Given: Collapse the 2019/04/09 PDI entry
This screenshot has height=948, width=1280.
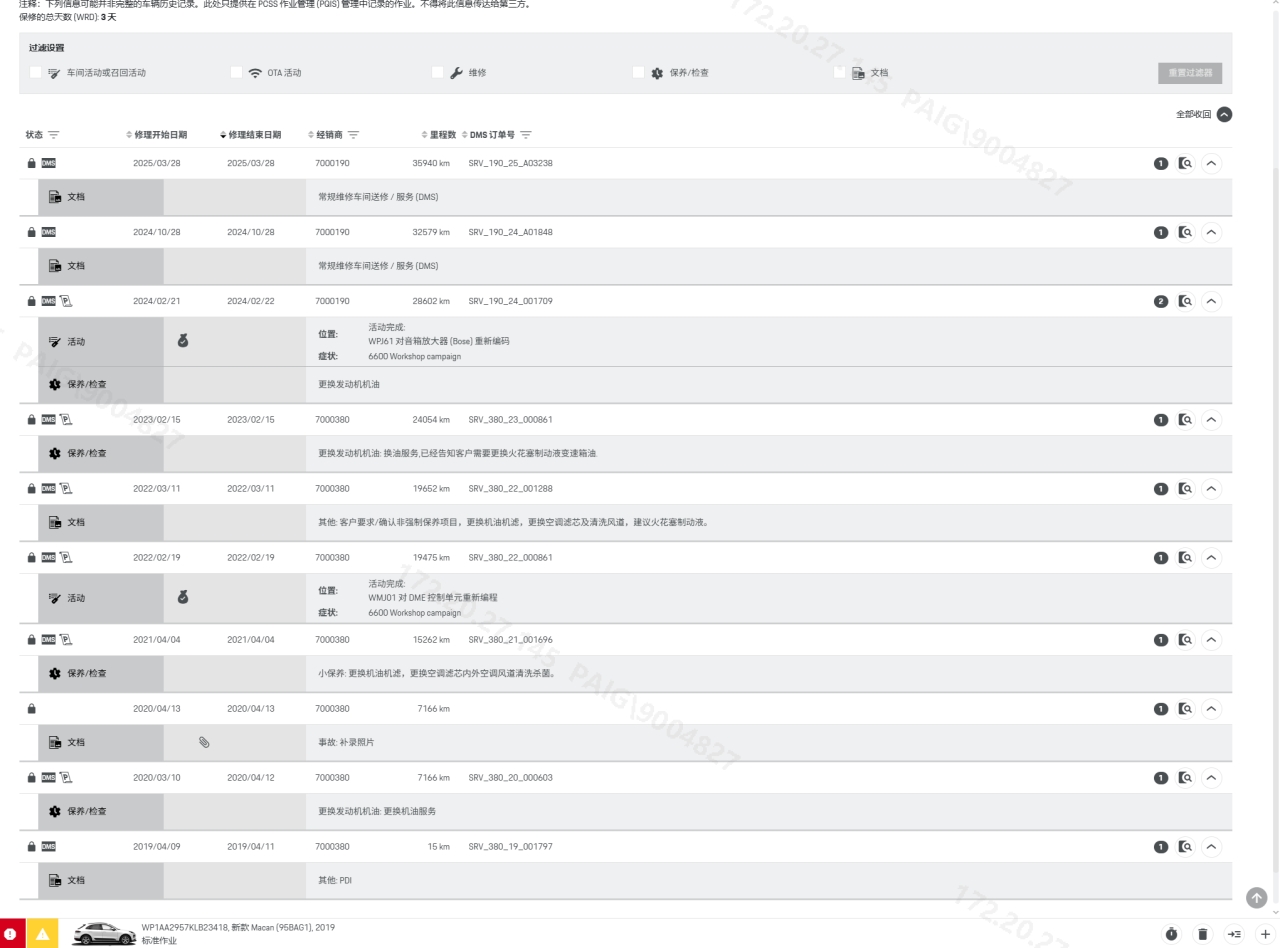Looking at the screenshot, I should pos(1212,847).
